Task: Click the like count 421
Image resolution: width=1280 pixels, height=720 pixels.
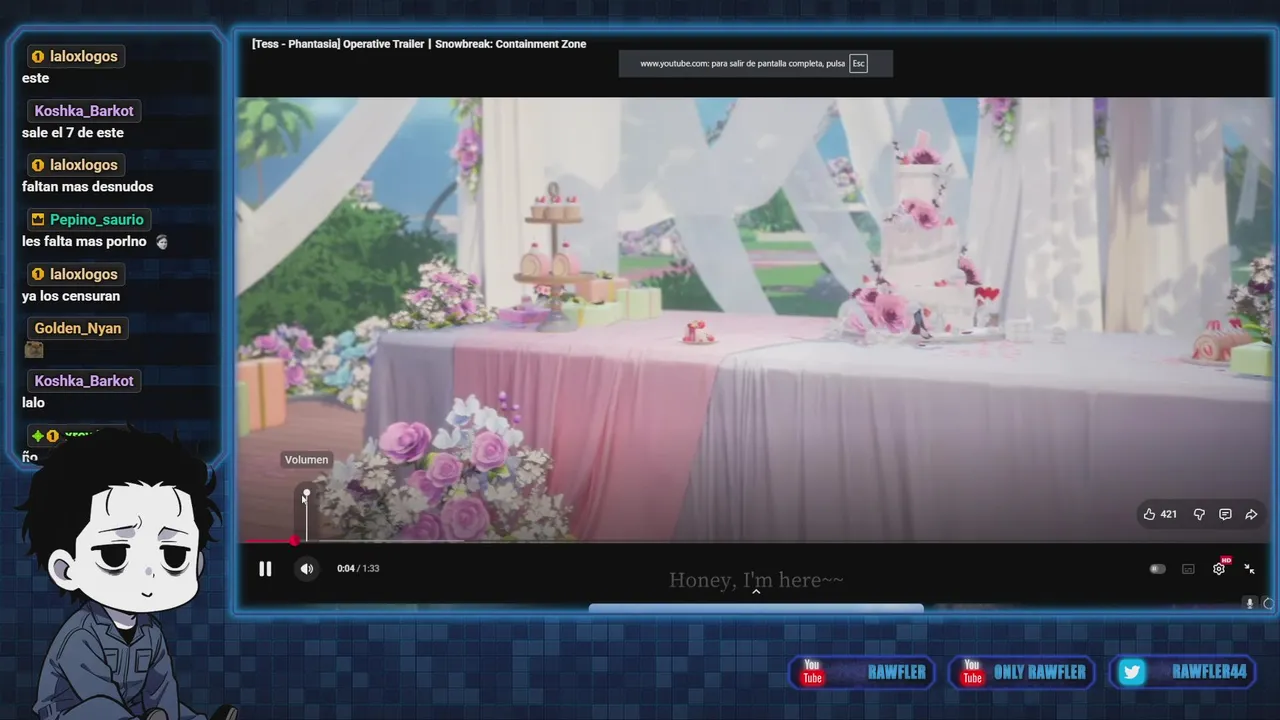Action: pyautogui.click(x=1168, y=514)
